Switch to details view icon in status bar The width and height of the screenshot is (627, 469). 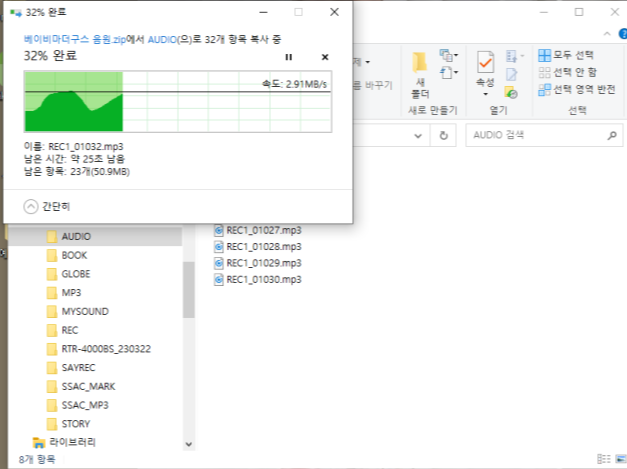pos(604,459)
